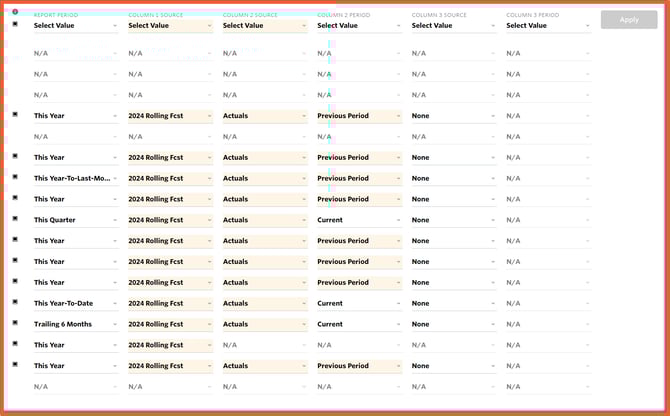Viewport: 670px width, 416px height.
Task: Open the Actuals dropdown in This Year-To-Date row
Action: pos(264,303)
